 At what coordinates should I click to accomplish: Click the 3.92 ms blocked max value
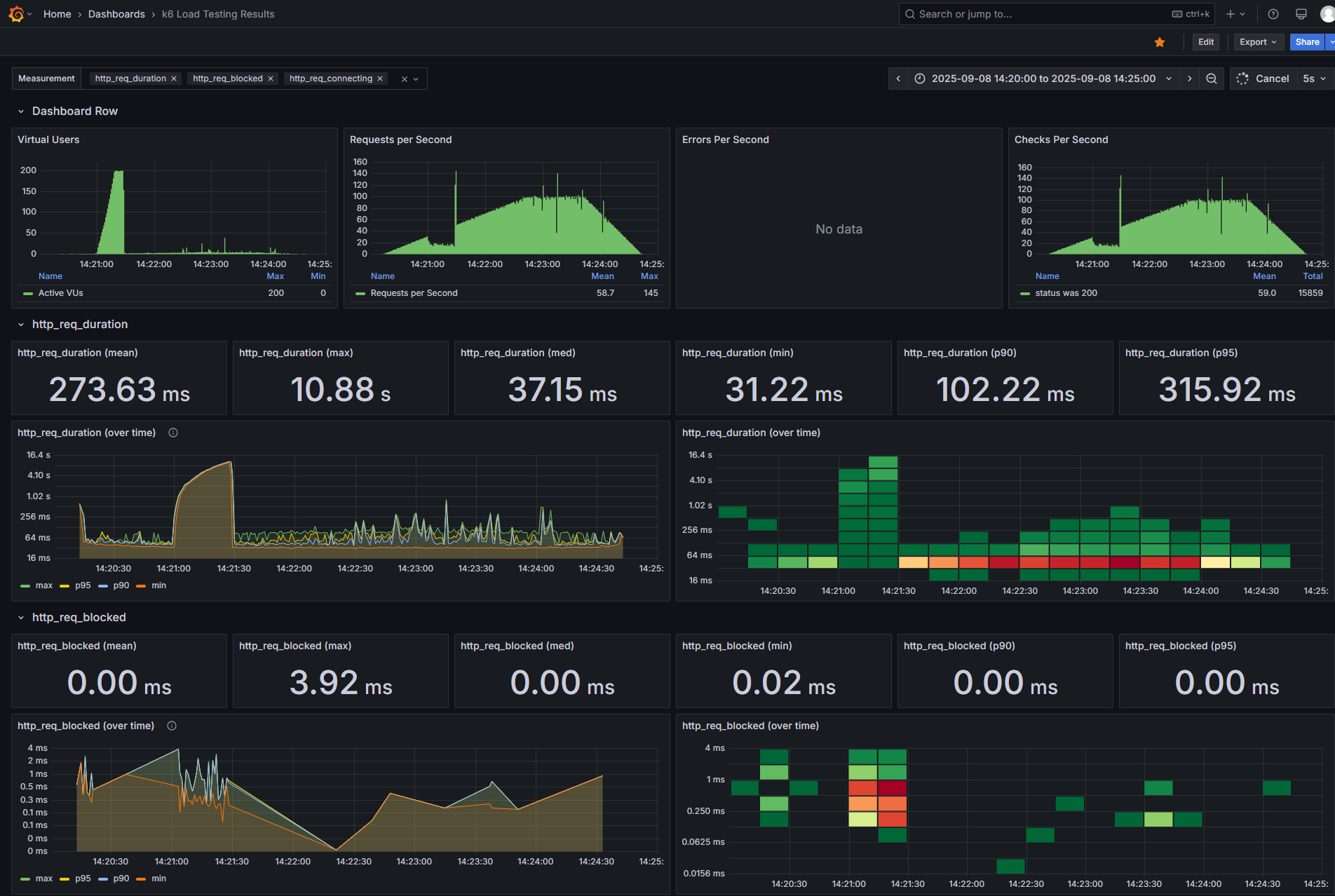tap(341, 683)
